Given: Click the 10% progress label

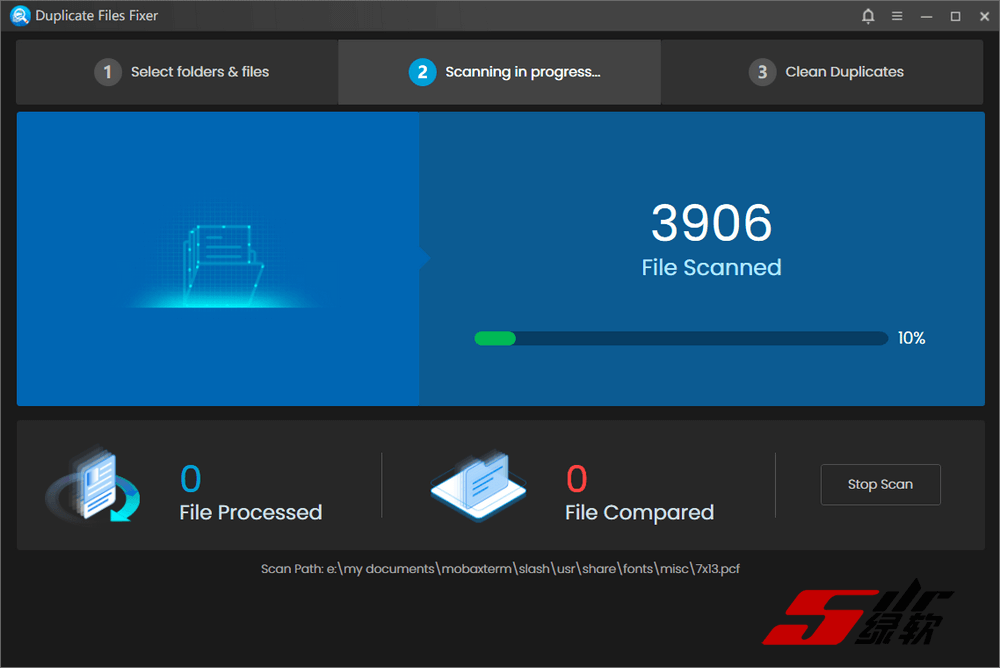Looking at the screenshot, I should tap(911, 338).
